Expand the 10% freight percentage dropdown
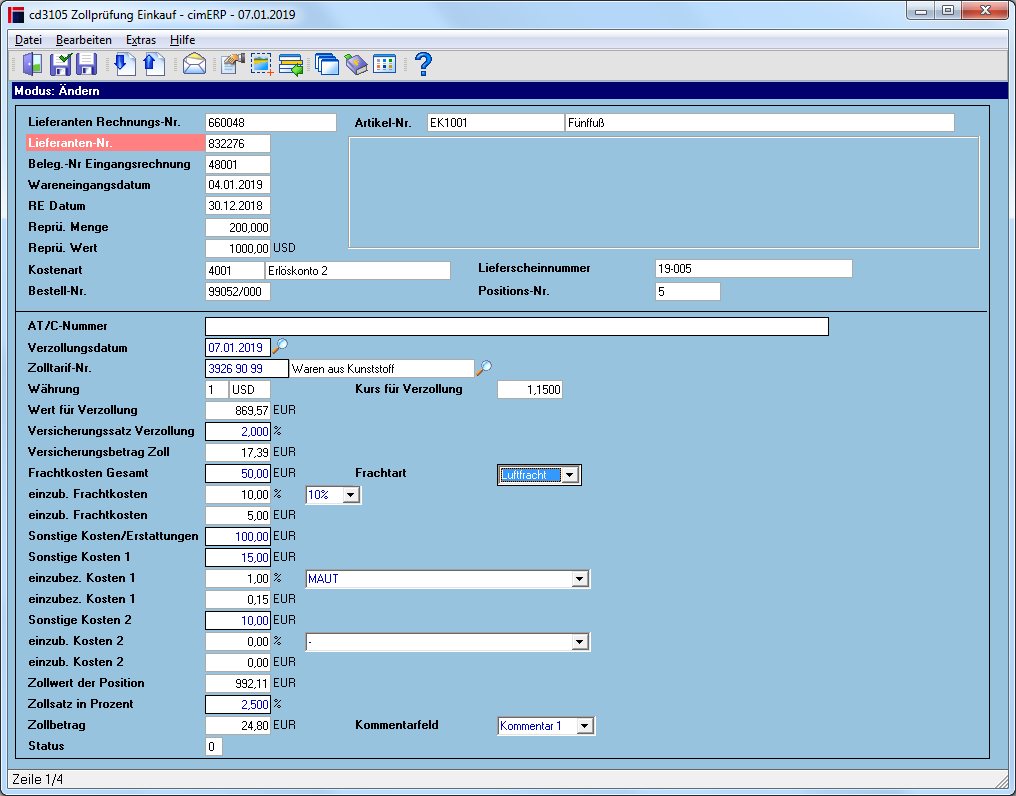The width and height of the screenshot is (1016, 796). point(351,495)
